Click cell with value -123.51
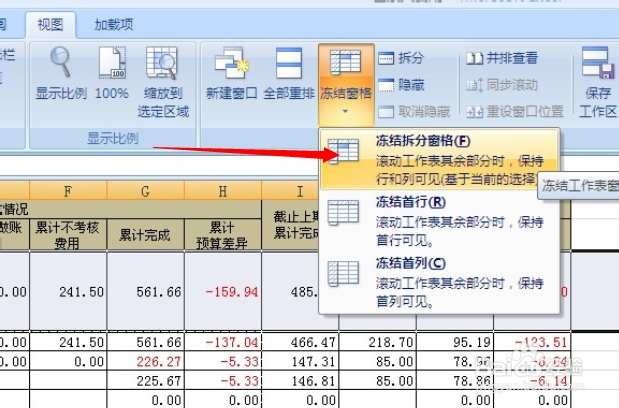Screen dimensions: 619x408 click(532, 342)
